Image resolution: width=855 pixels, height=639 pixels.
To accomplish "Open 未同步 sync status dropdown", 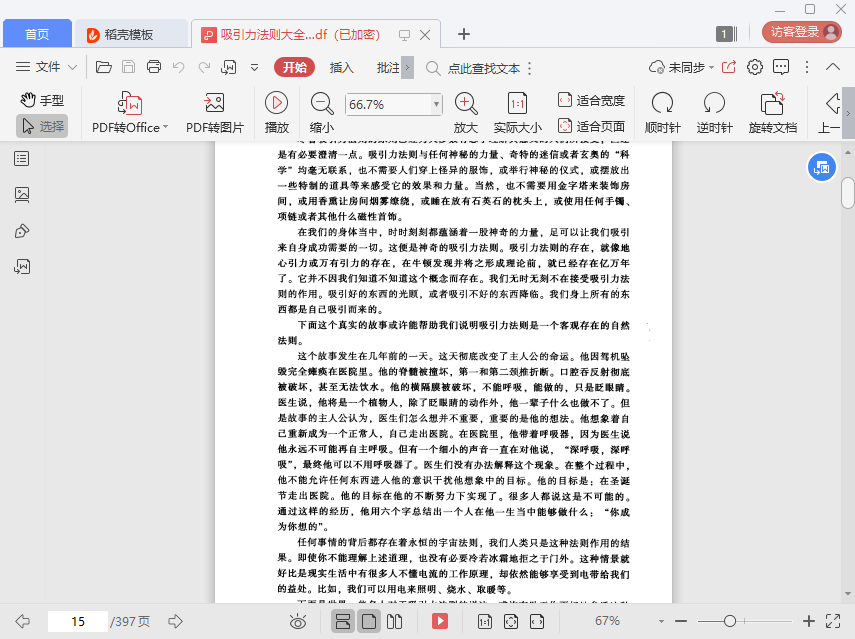I will click(x=682, y=67).
